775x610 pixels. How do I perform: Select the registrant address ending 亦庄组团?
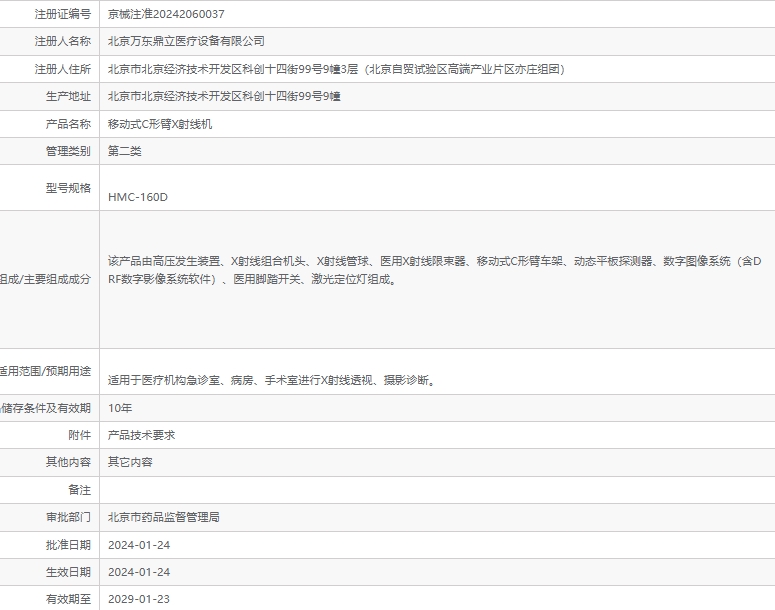tap(337, 69)
